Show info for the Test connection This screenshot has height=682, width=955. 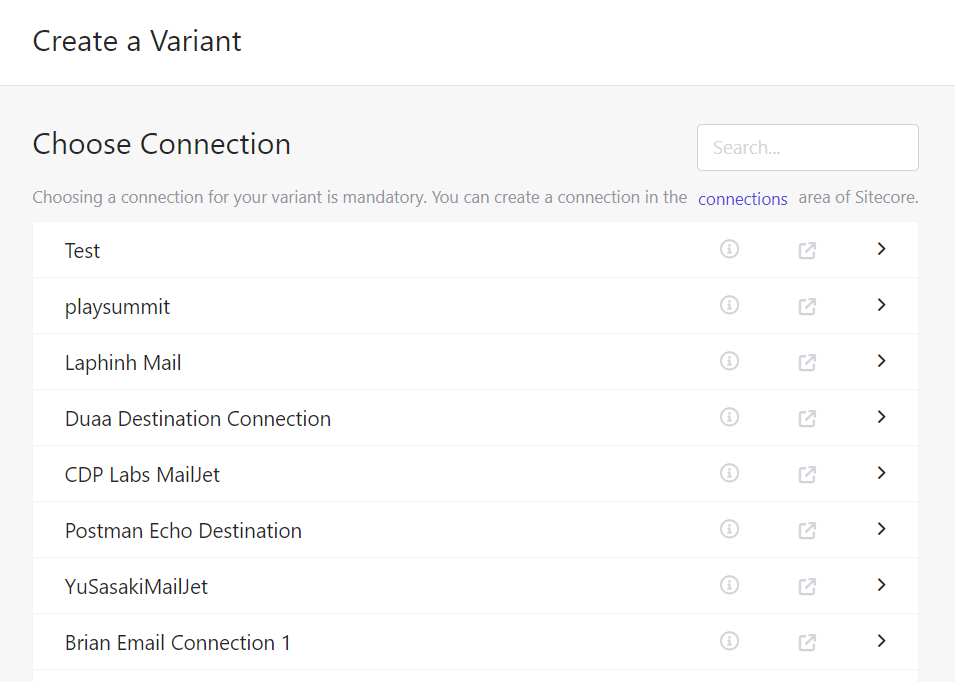coord(729,249)
